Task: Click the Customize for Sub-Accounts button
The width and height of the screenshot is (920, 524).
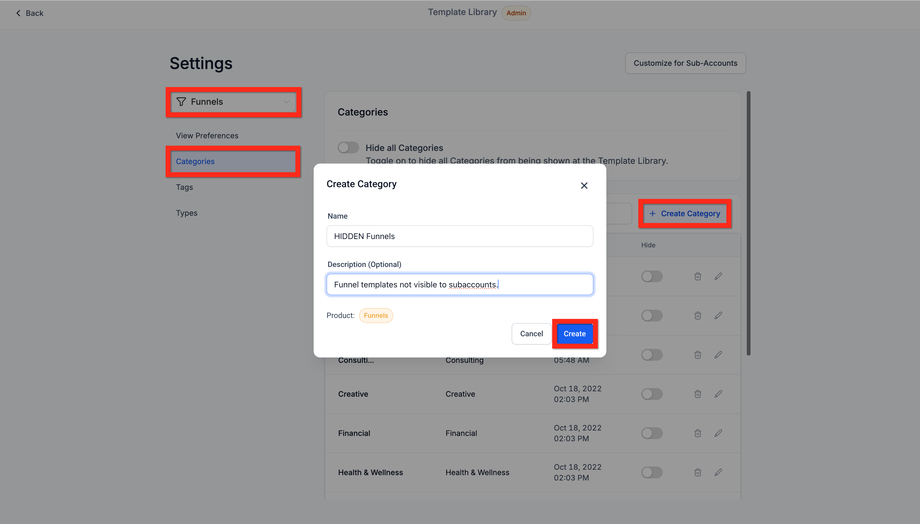Action: 685,63
